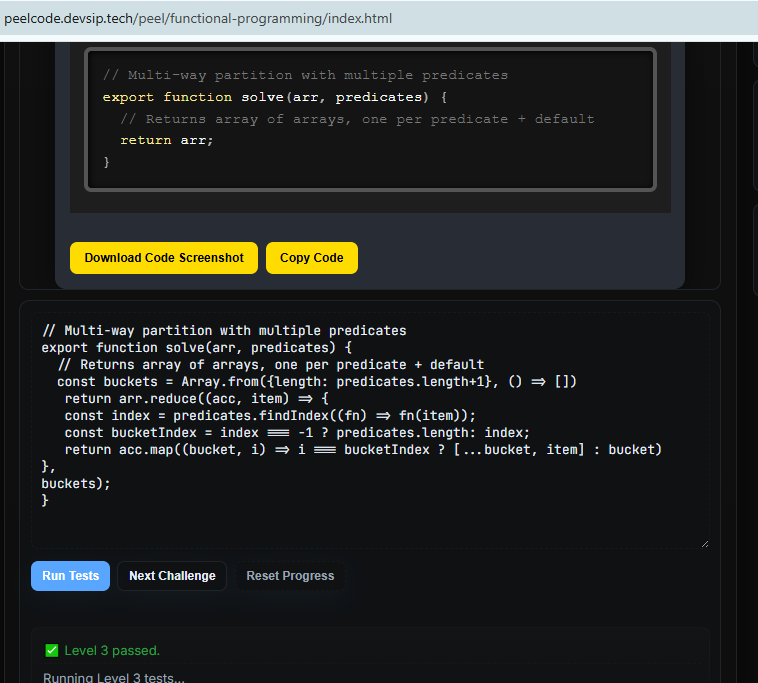The image size is (758, 683).
Task: Click the 'Level 3 passed.' status text
Action: tap(112, 651)
